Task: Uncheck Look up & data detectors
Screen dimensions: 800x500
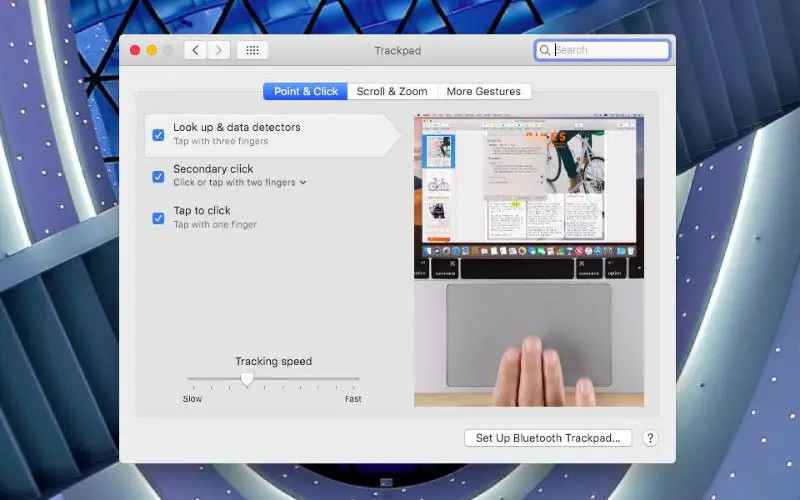Action: (x=158, y=135)
